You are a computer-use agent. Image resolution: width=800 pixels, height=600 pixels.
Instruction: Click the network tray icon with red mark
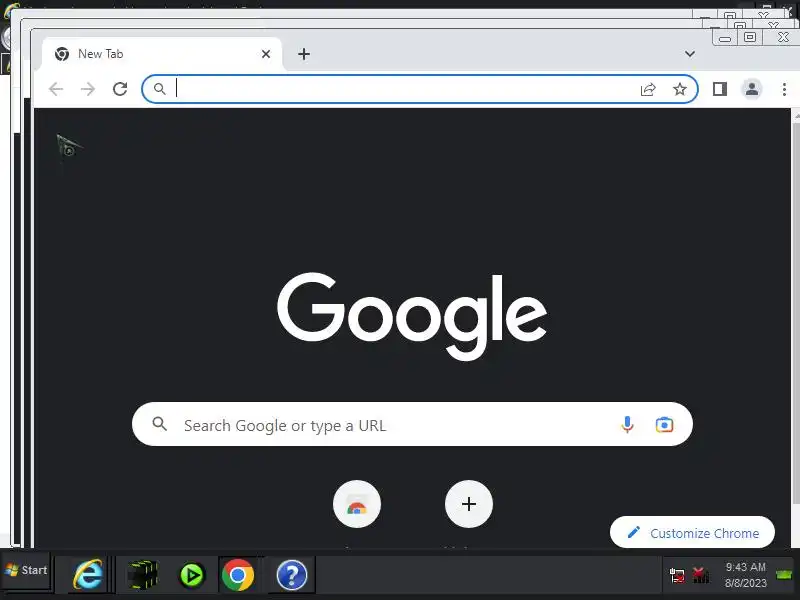(x=677, y=576)
